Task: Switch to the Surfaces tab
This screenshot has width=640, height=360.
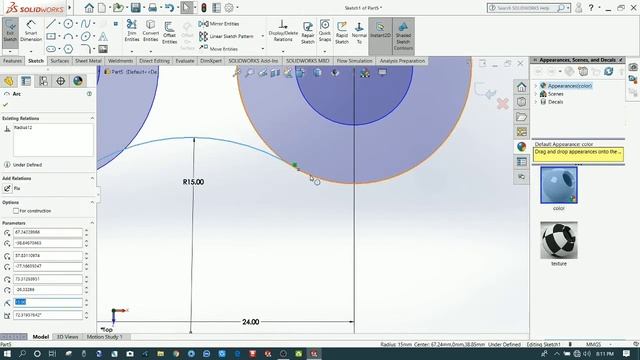Action: tap(60, 61)
